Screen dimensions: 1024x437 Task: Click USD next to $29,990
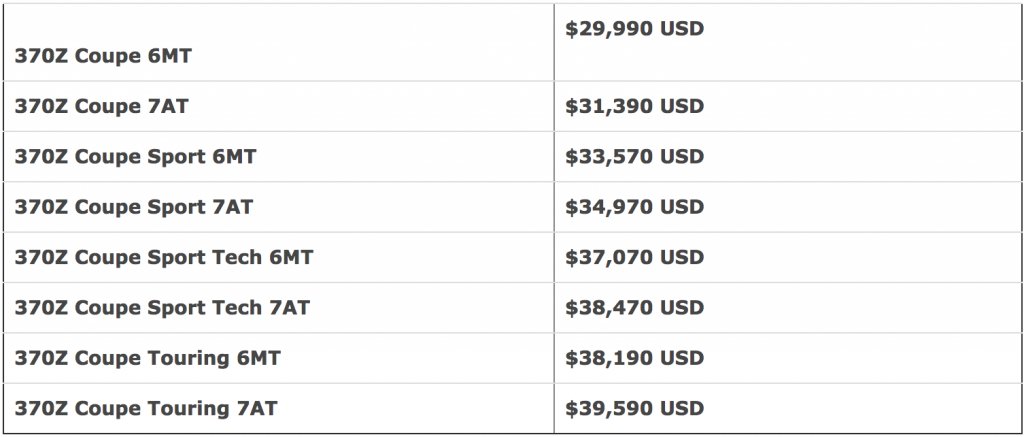682,29
